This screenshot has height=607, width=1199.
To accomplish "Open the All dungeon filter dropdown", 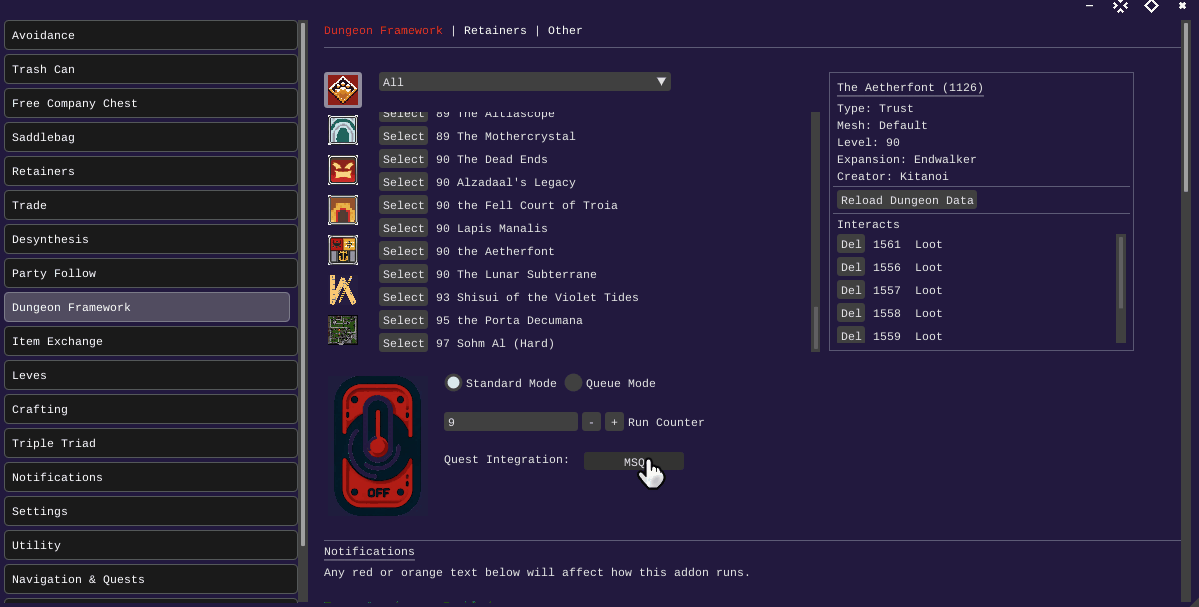I will pyautogui.click(x=524, y=82).
